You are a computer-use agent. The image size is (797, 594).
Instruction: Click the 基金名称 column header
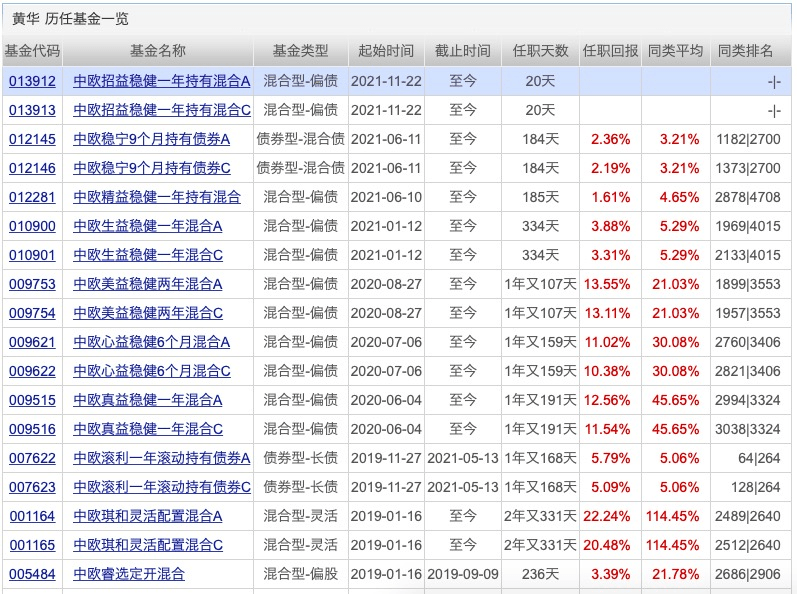(x=158, y=51)
